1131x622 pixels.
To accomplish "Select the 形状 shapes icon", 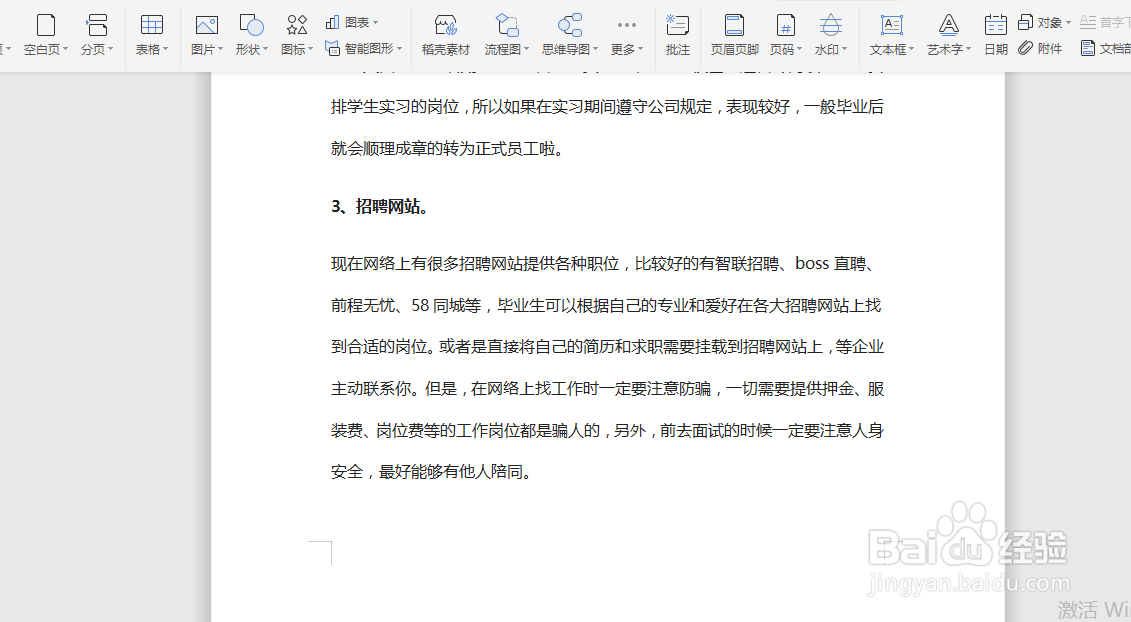I will [x=251, y=25].
